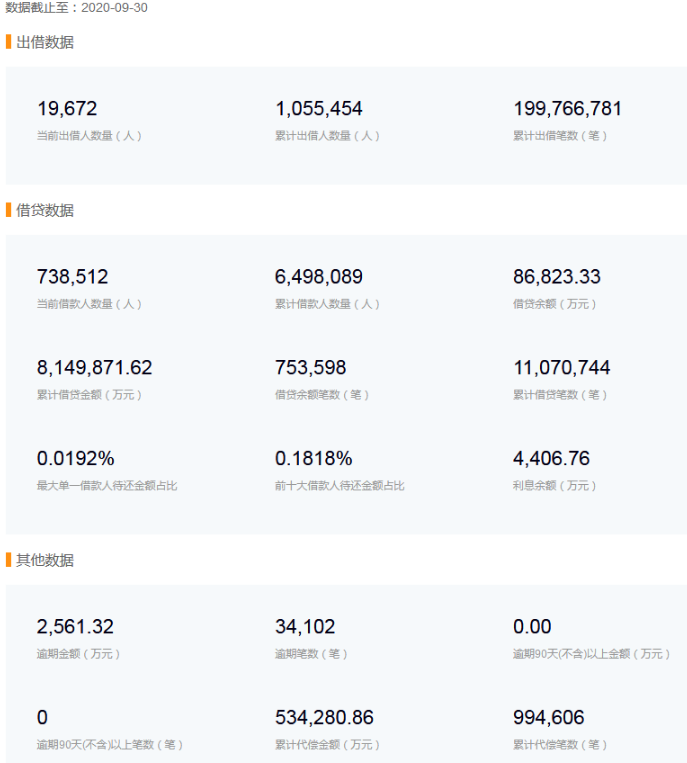
Task: Click the 累计代偿金额 value 534,280.86
Action: (324, 718)
